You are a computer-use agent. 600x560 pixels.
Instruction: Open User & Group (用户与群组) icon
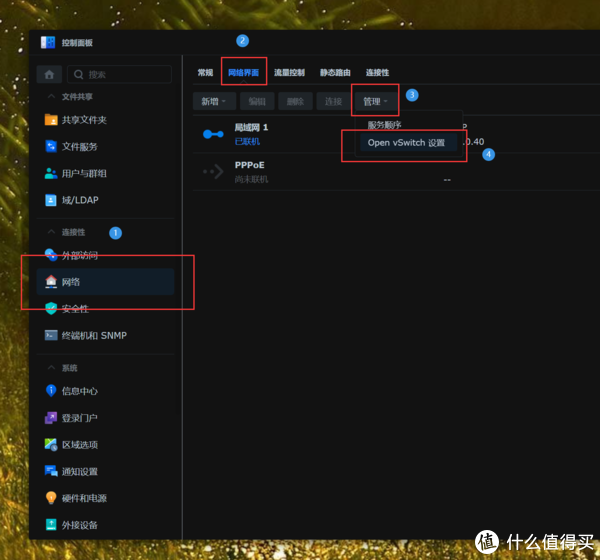[x=51, y=173]
